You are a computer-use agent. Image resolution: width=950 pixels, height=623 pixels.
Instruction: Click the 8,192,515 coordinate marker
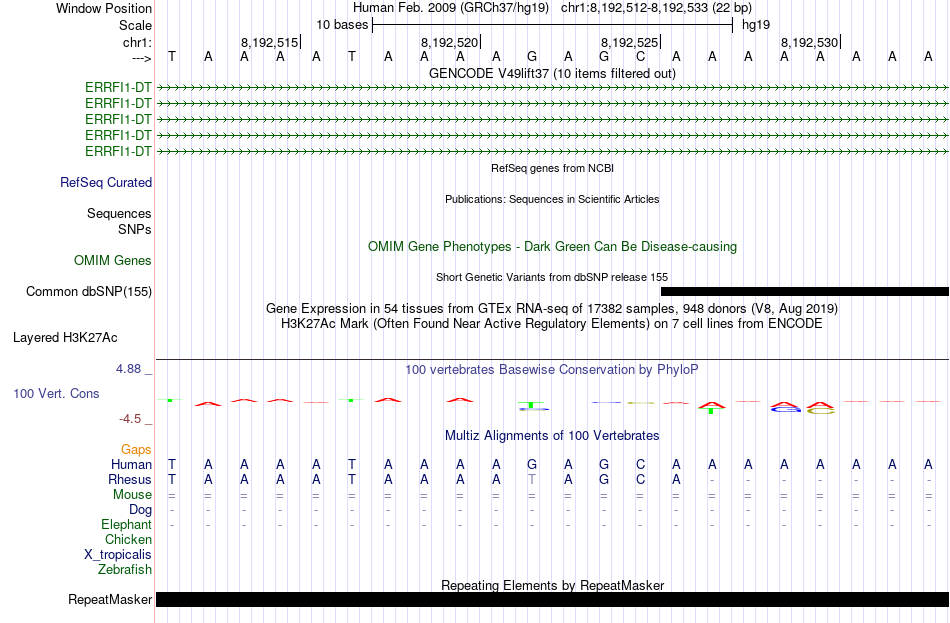pos(270,42)
